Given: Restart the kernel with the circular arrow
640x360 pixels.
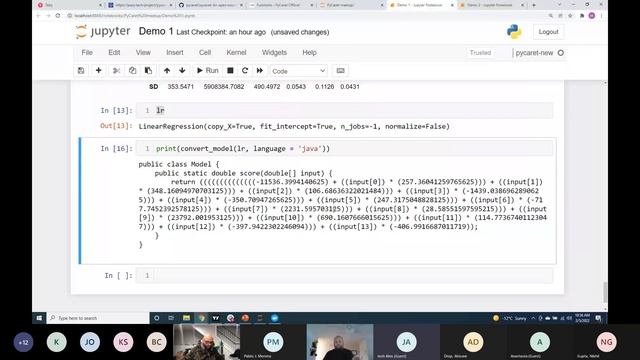Looking at the screenshot, I should [245, 71].
